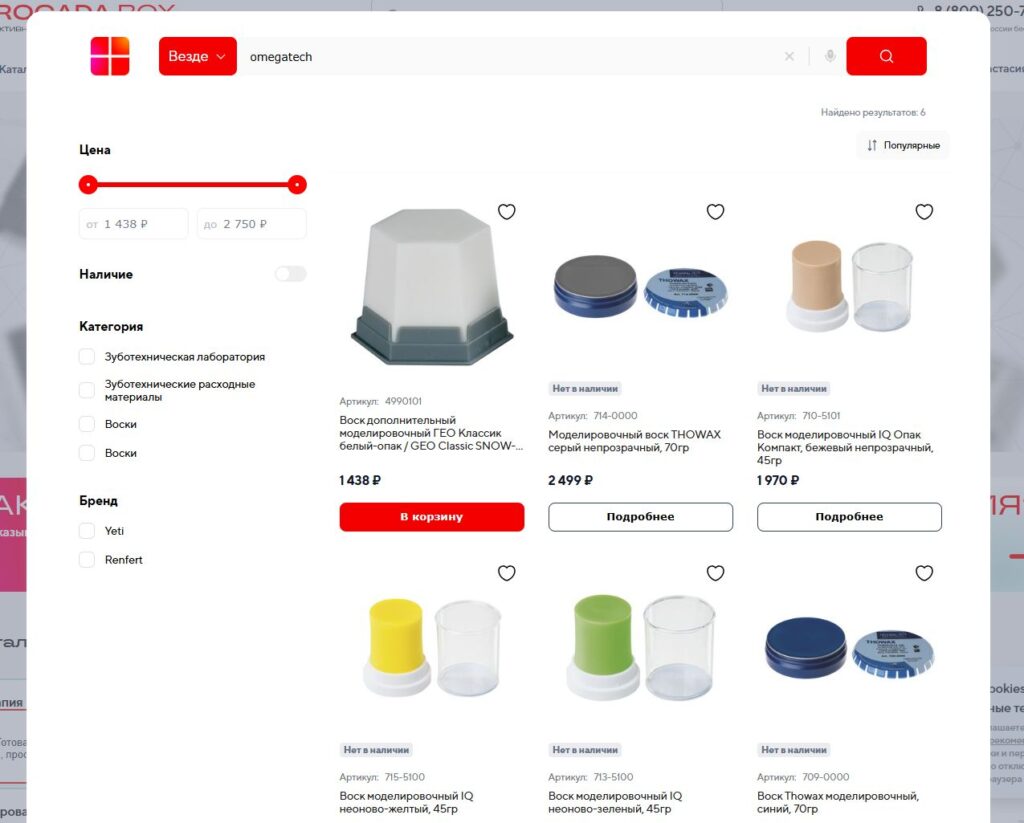This screenshot has width=1024, height=823.
Task: Click the price text "1 970 ₽"
Action: pyautogui.click(x=778, y=480)
